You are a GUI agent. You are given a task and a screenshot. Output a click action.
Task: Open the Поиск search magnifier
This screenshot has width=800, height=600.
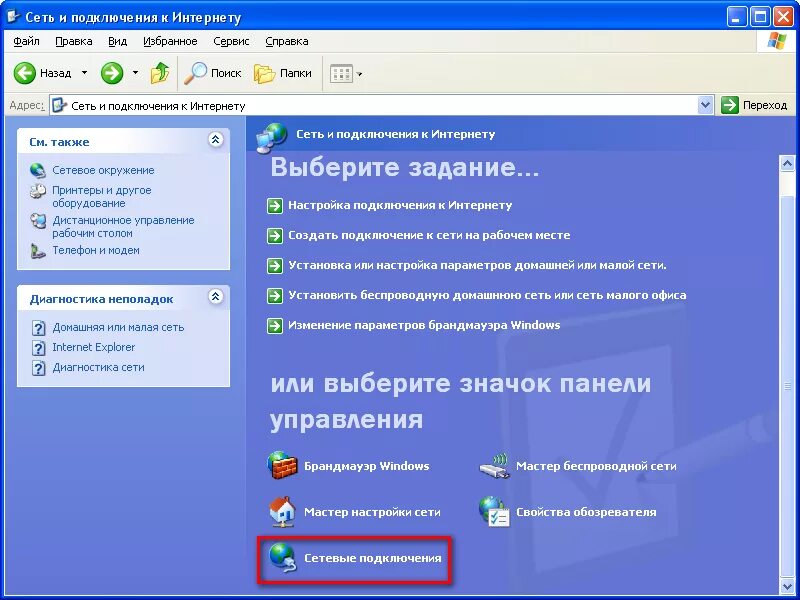[195, 73]
